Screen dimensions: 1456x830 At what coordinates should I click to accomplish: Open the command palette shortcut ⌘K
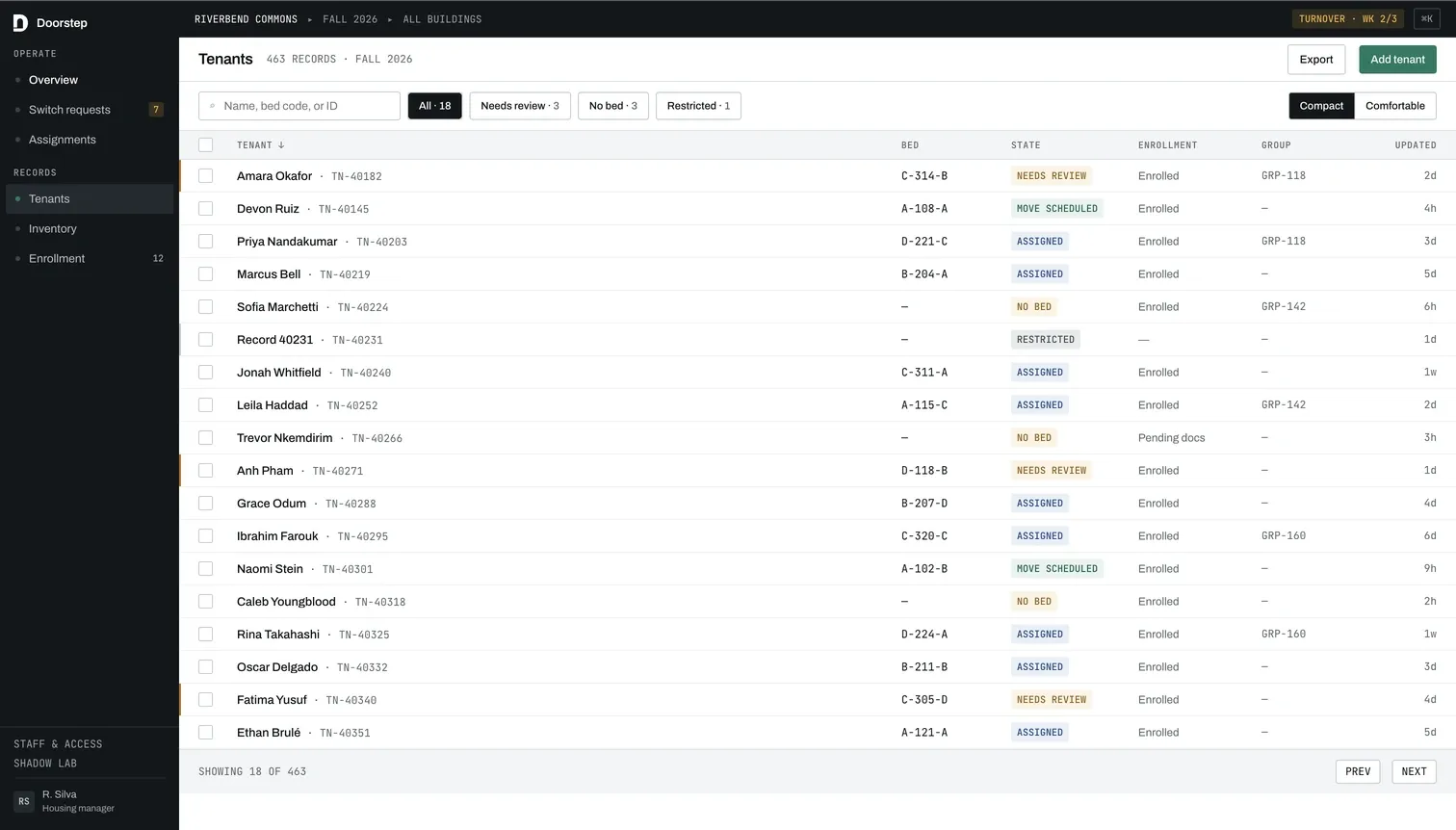(1426, 19)
